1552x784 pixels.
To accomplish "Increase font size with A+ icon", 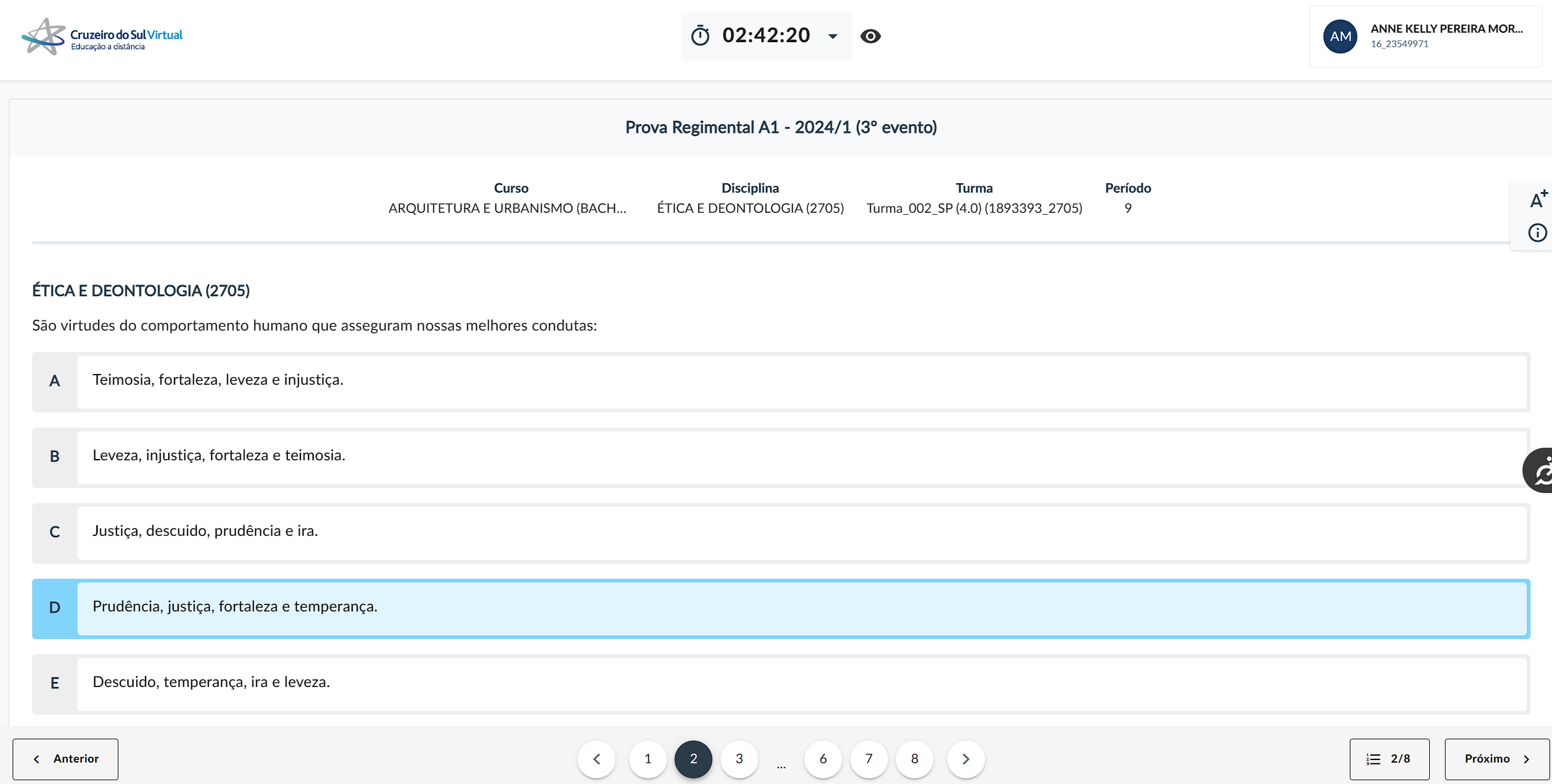I will [1538, 200].
